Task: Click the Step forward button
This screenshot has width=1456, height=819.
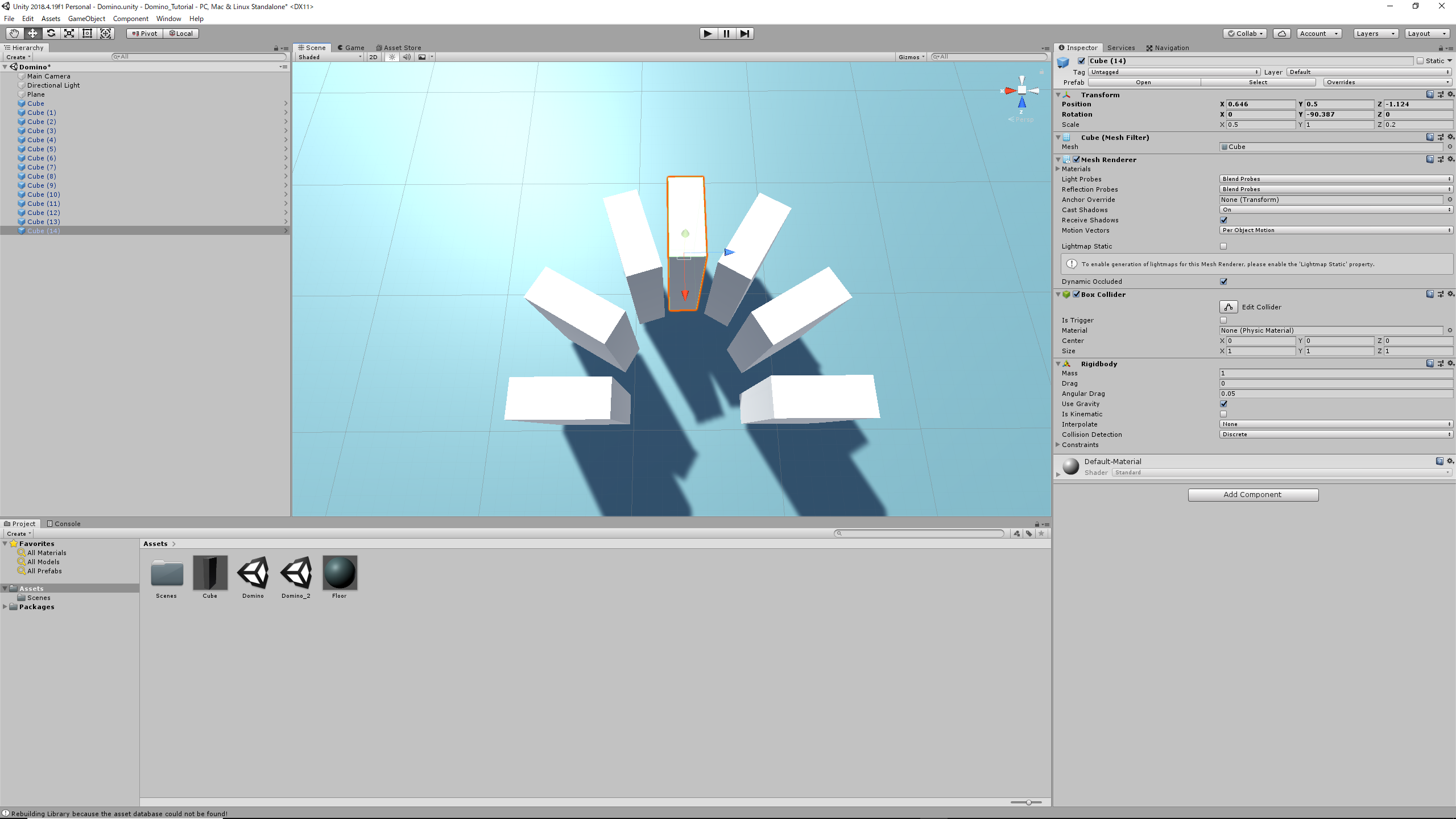Action: pos(744,34)
